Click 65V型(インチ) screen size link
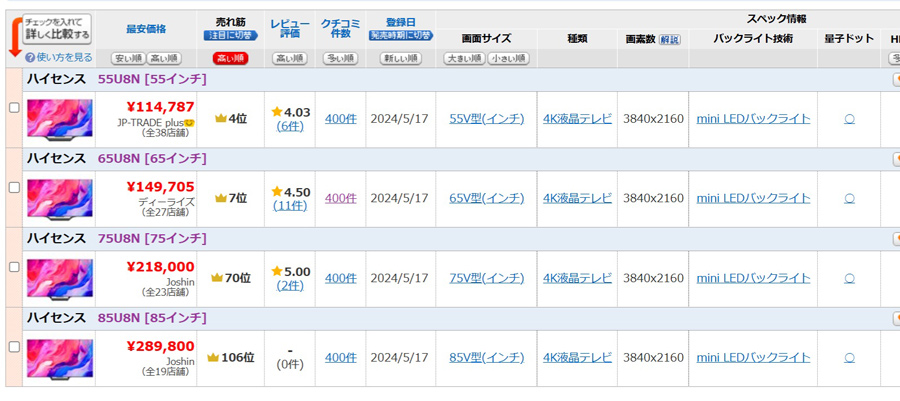Viewport: 900px width, 401px height. (487, 198)
